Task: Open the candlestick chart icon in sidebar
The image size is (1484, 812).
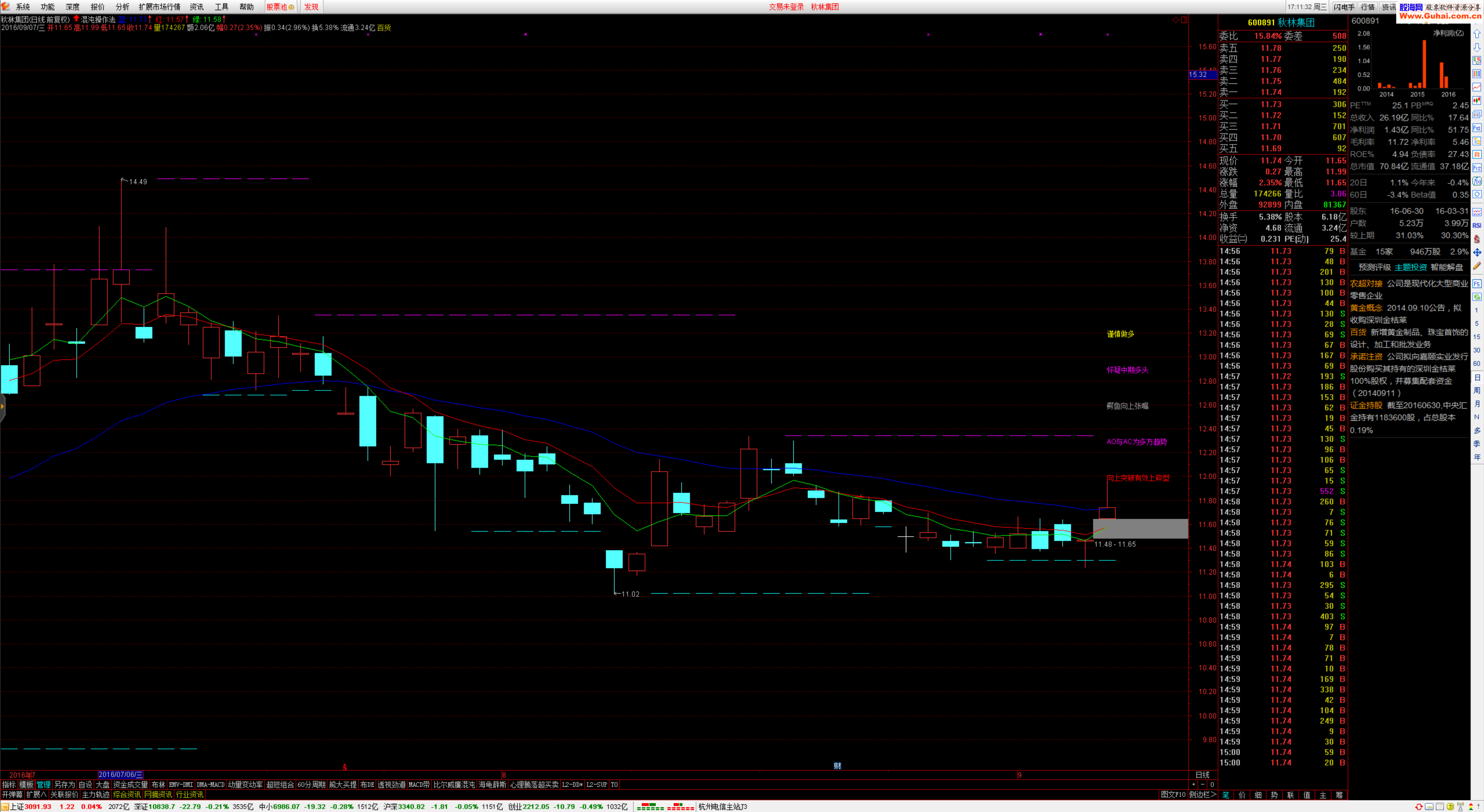Action: click(1477, 101)
